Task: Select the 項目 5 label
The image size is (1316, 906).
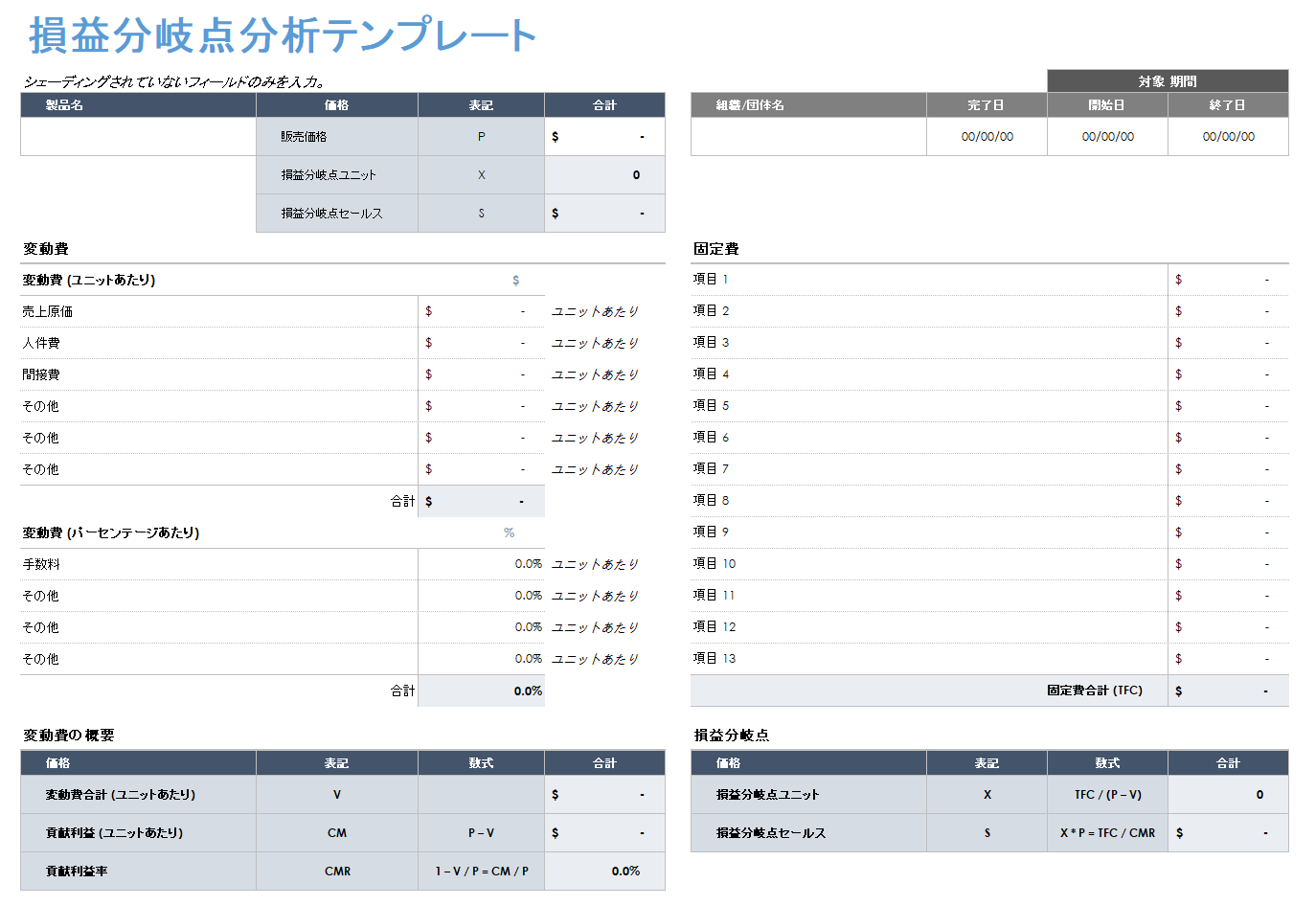Action: coord(711,405)
